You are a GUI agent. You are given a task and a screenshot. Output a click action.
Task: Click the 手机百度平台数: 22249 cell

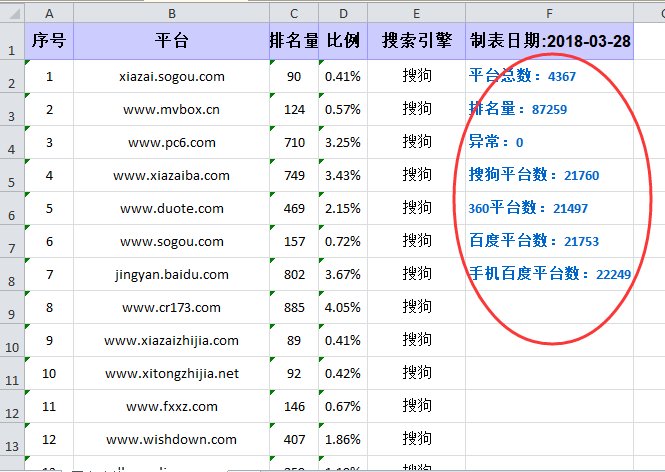(x=549, y=274)
